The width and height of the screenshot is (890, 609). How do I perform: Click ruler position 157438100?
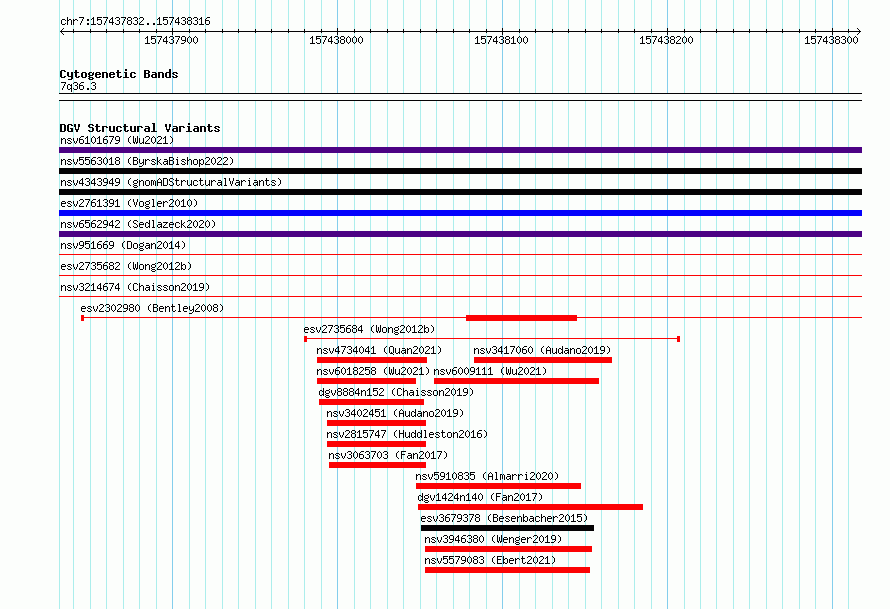point(501,40)
